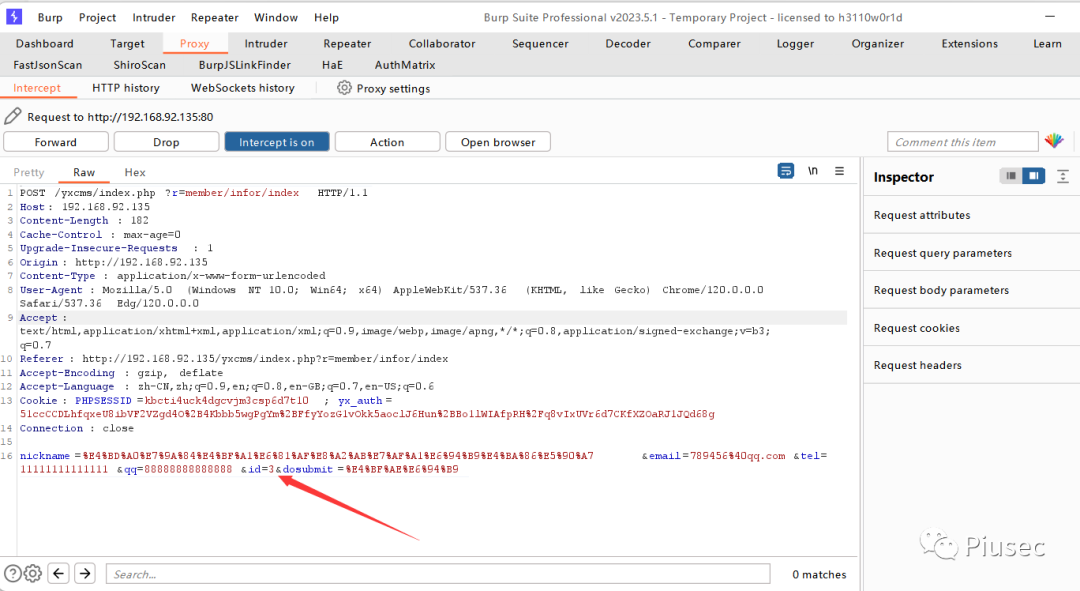Image resolution: width=1080 pixels, height=591 pixels.
Task: Open the BurpJSLinkFinder tab
Action: (x=245, y=65)
